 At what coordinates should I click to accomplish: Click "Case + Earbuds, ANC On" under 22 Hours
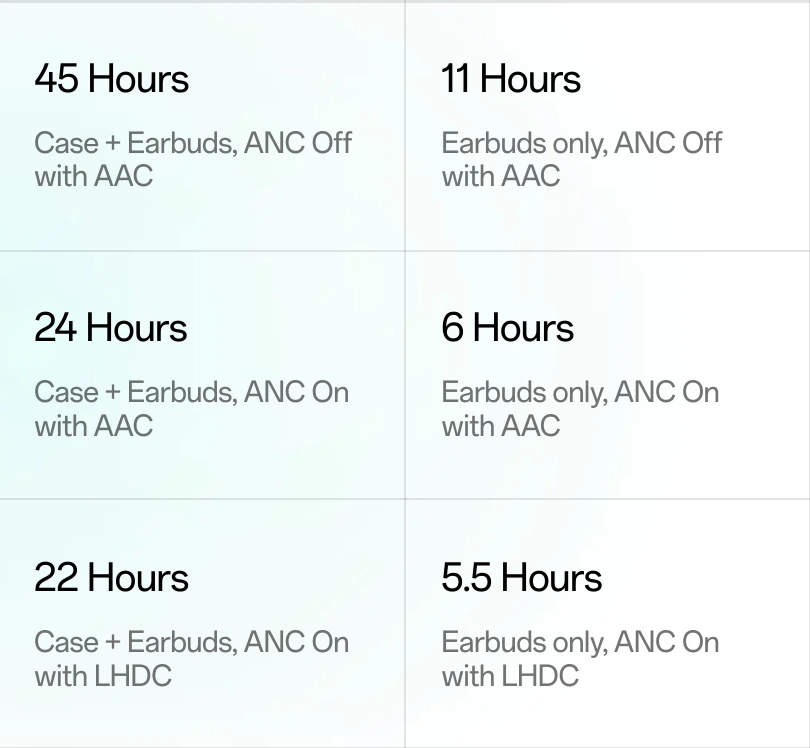191,642
